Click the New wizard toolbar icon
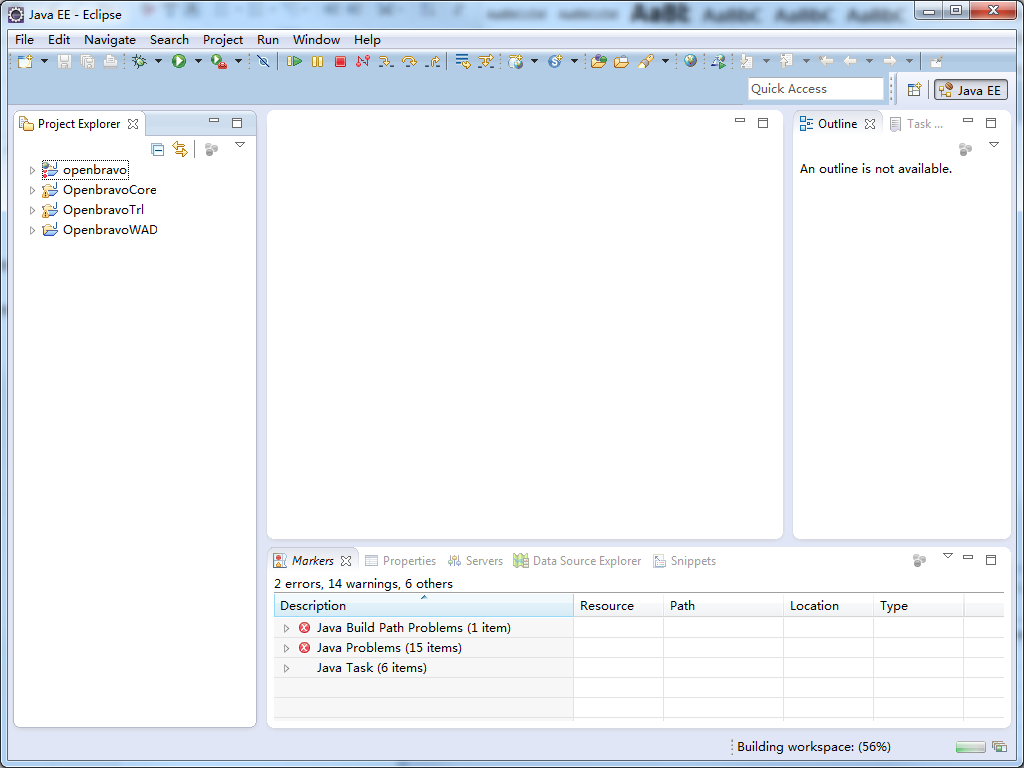 (x=25, y=61)
